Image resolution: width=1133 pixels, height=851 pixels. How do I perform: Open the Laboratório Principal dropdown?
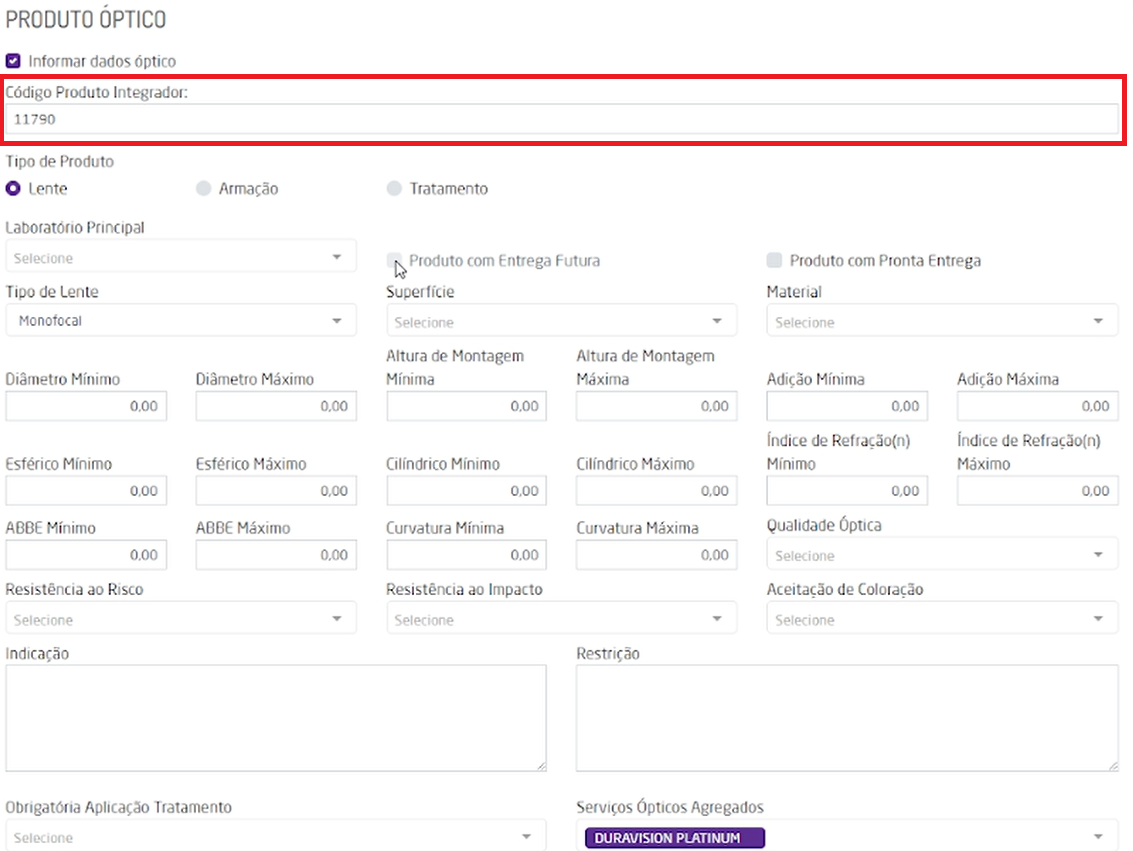point(180,258)
